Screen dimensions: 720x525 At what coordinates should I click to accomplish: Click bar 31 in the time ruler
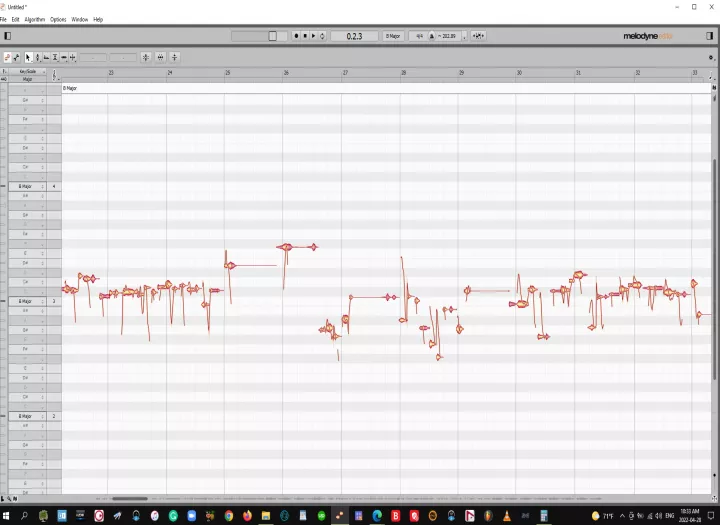click(579, 73)
